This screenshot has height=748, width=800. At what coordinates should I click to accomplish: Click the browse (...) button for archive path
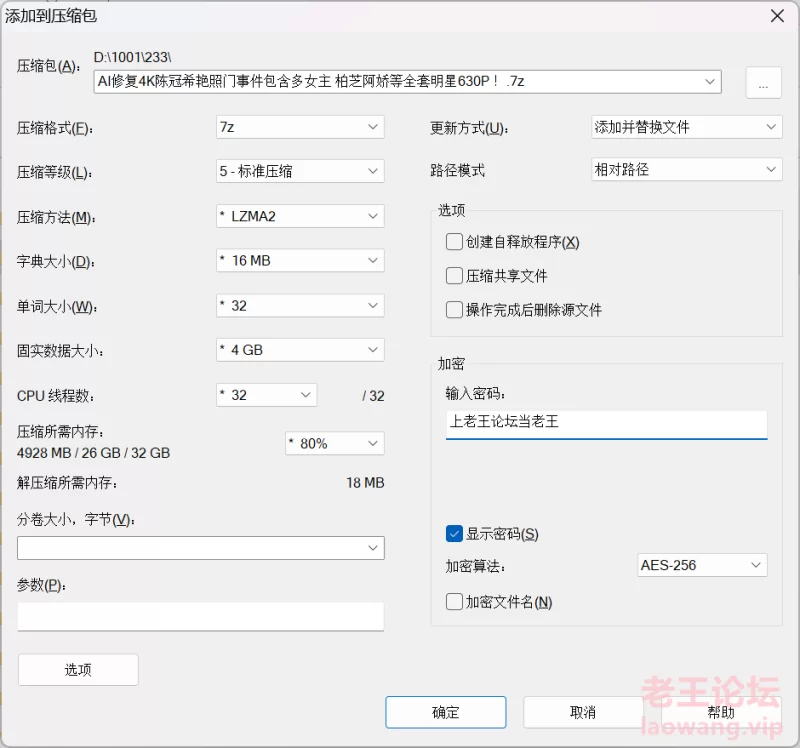click(763, 83)
